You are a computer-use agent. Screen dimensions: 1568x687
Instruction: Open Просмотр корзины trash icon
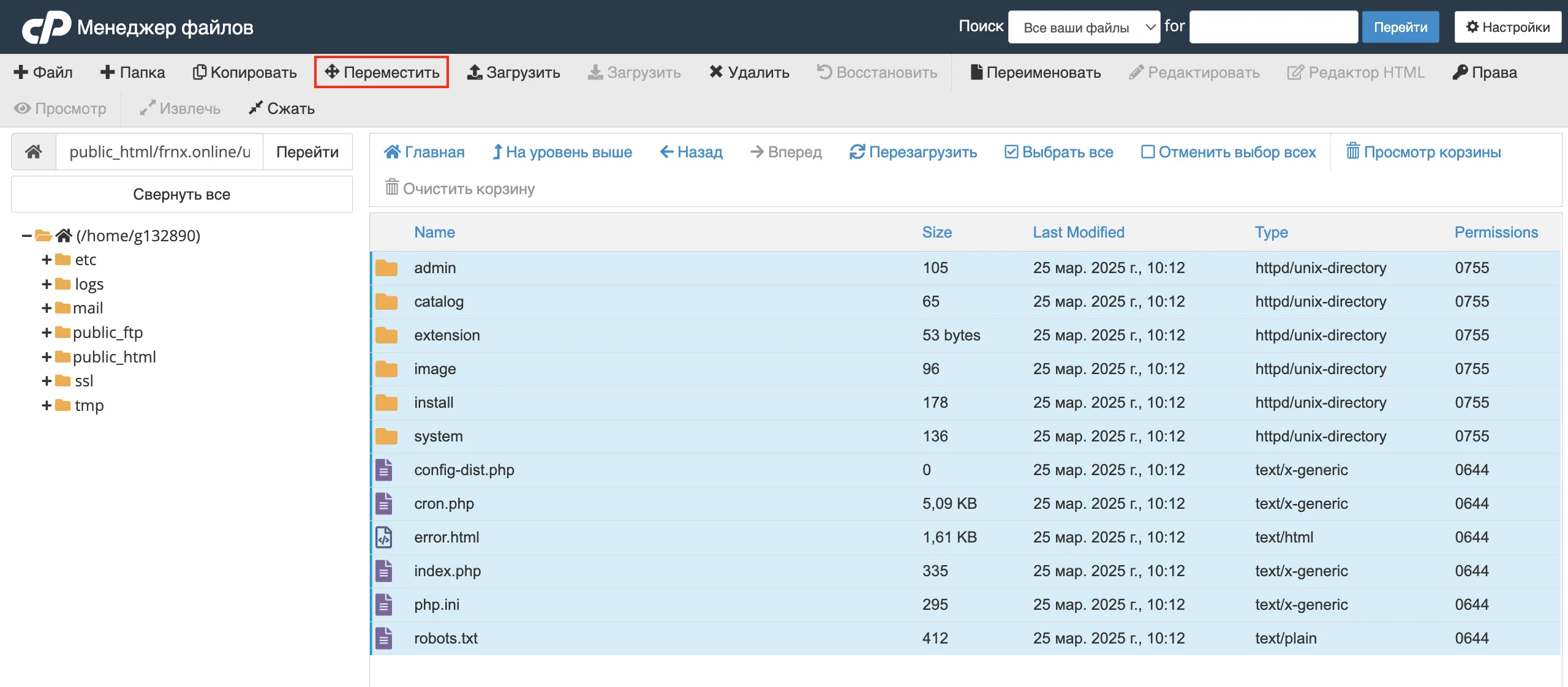[1353, 151]
